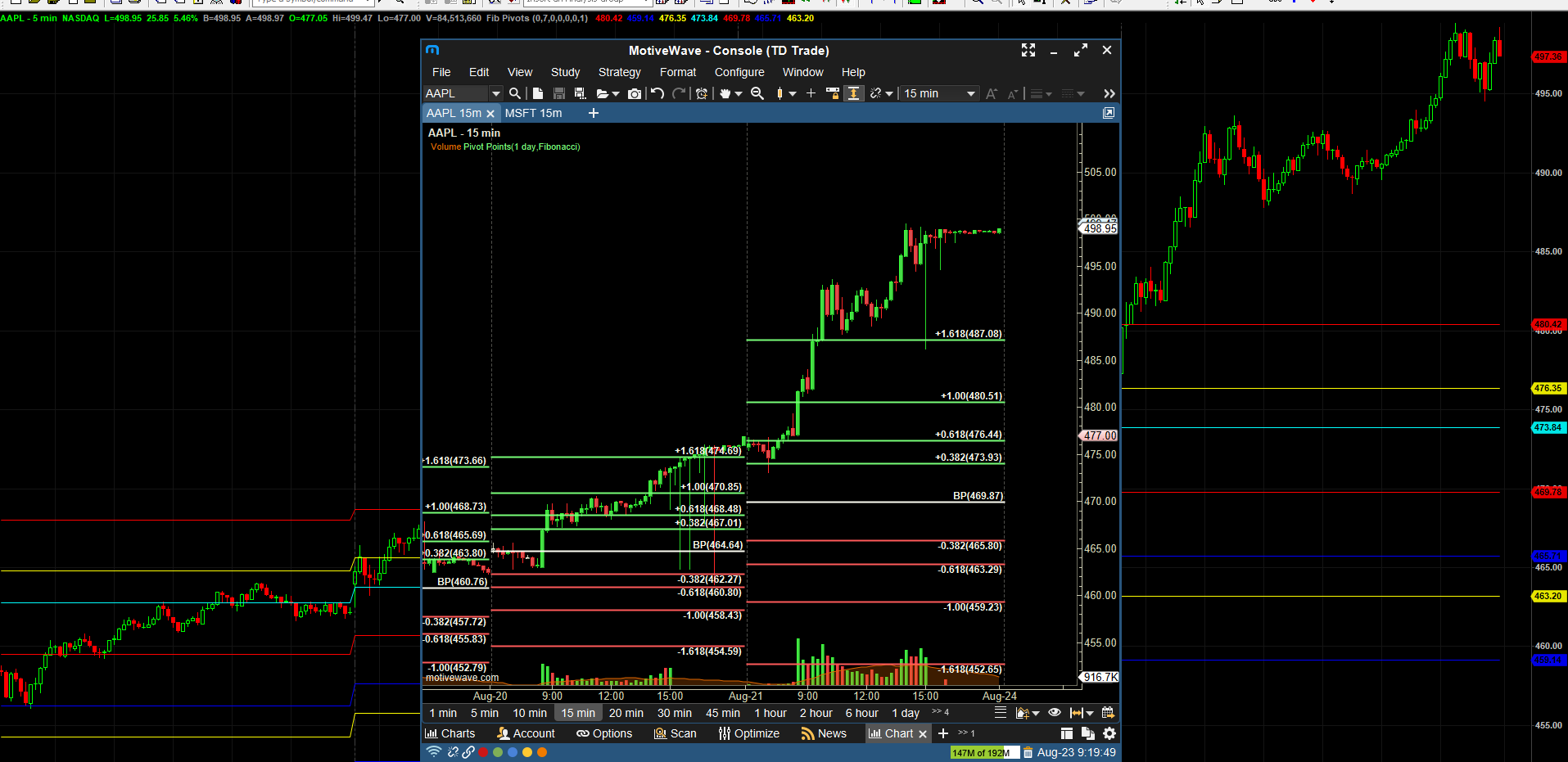Click the open folder icon in the toolbar

pyautogui.click(x=603, y=93)
